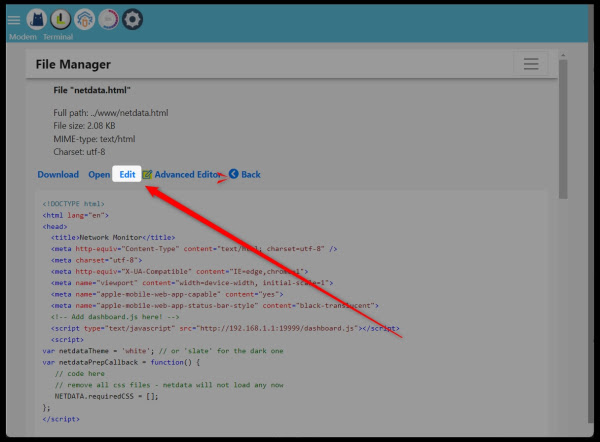
Task: Click the Edit link
Action: coord(127,175)
